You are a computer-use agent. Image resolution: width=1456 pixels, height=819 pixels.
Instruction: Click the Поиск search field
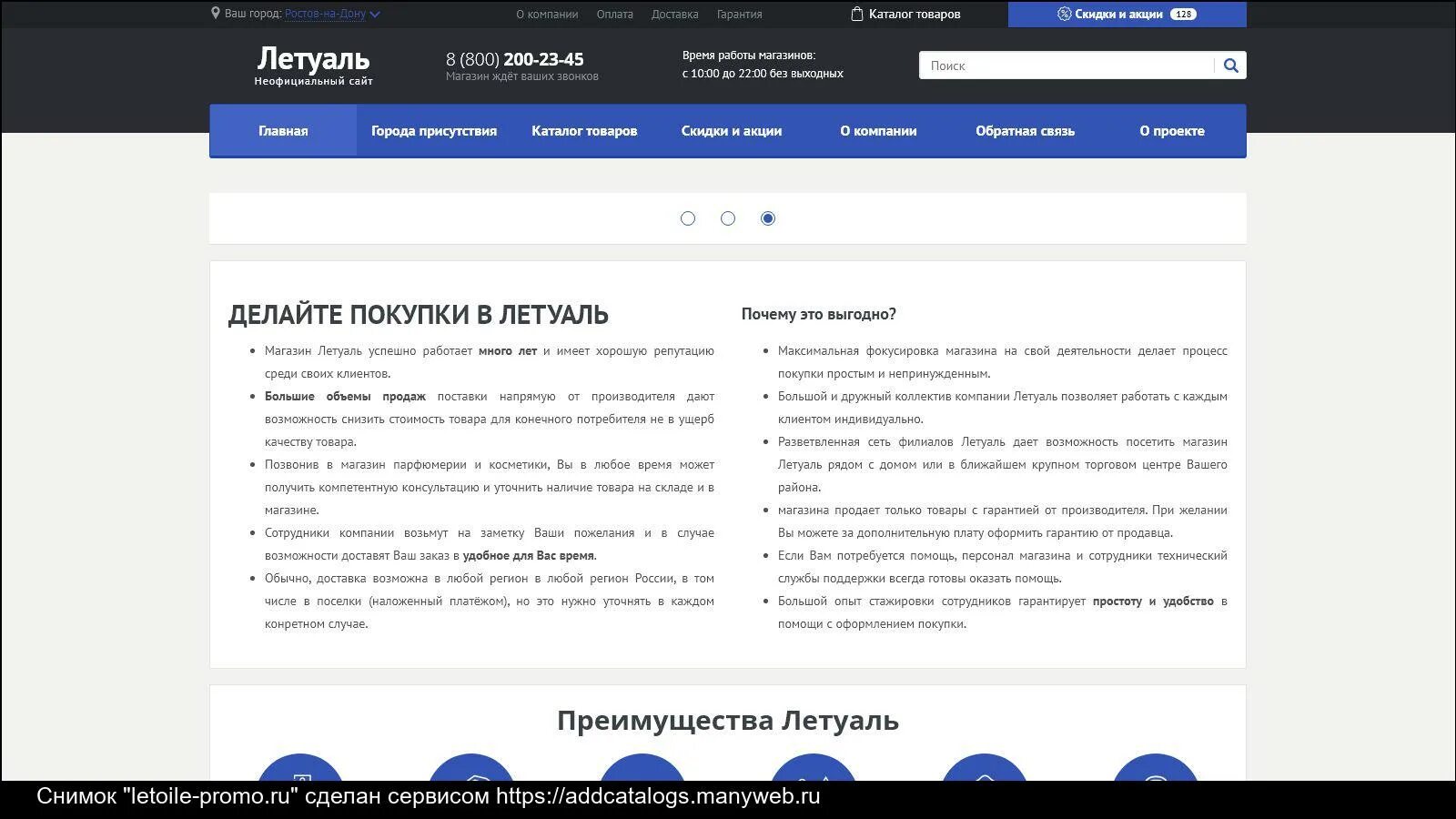pos(1067,66)
